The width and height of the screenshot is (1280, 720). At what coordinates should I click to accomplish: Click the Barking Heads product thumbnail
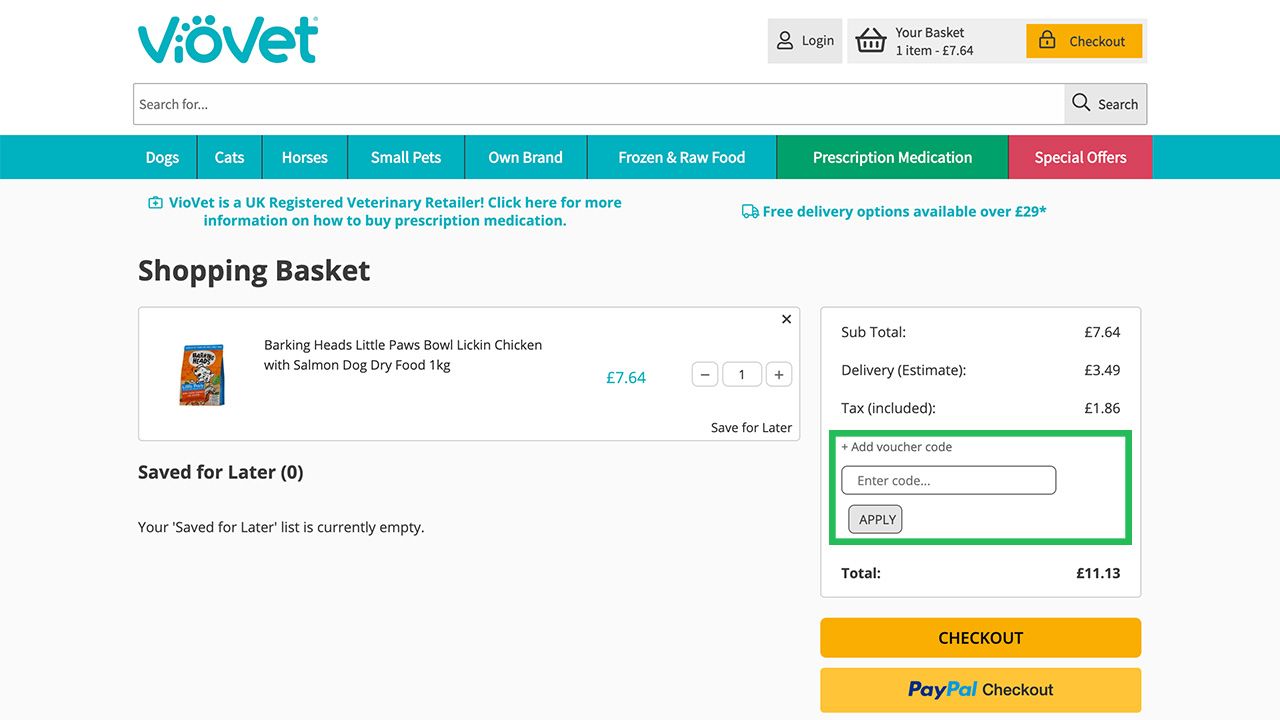[202, 373]
